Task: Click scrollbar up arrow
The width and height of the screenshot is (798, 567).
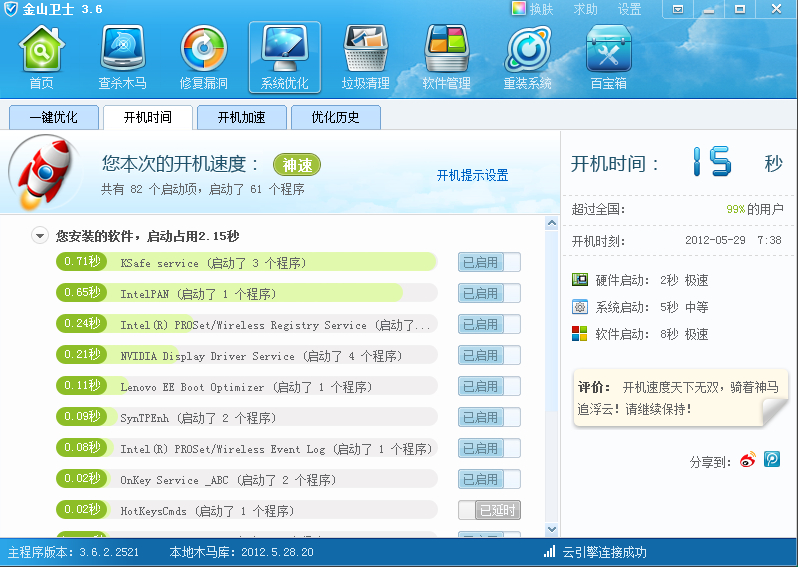Action: point(552,223)
